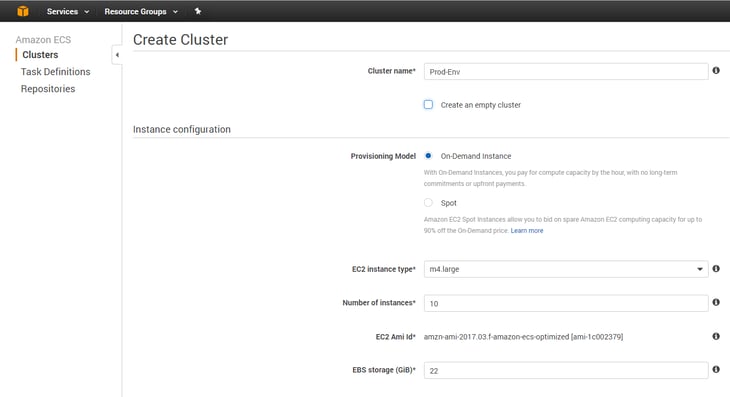The image size is (730, 397).
Task: Expand the Resource Groups menu
Action: coord(141,11)
